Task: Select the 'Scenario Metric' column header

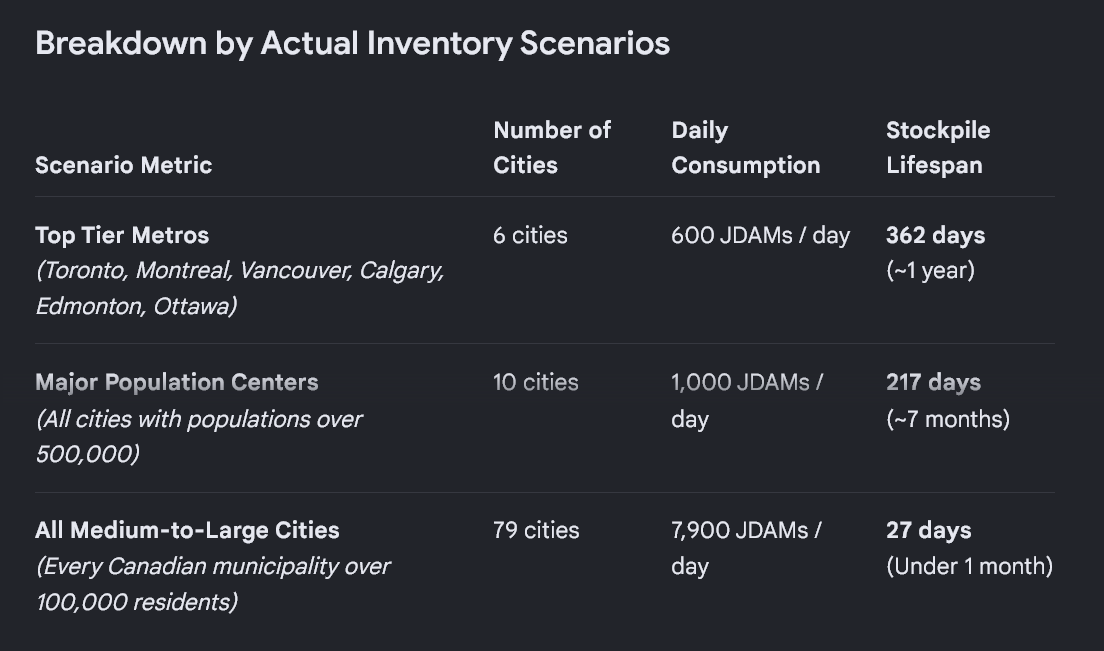Action: tap(123, 165)
